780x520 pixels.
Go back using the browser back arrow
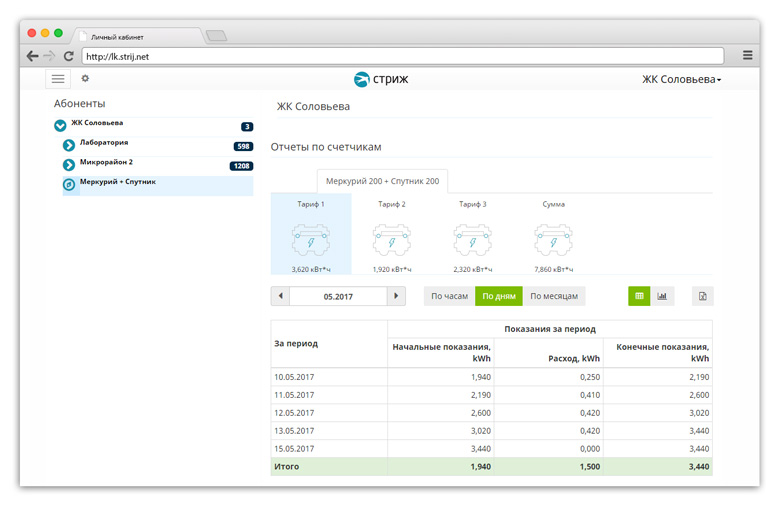pos(32,56)
